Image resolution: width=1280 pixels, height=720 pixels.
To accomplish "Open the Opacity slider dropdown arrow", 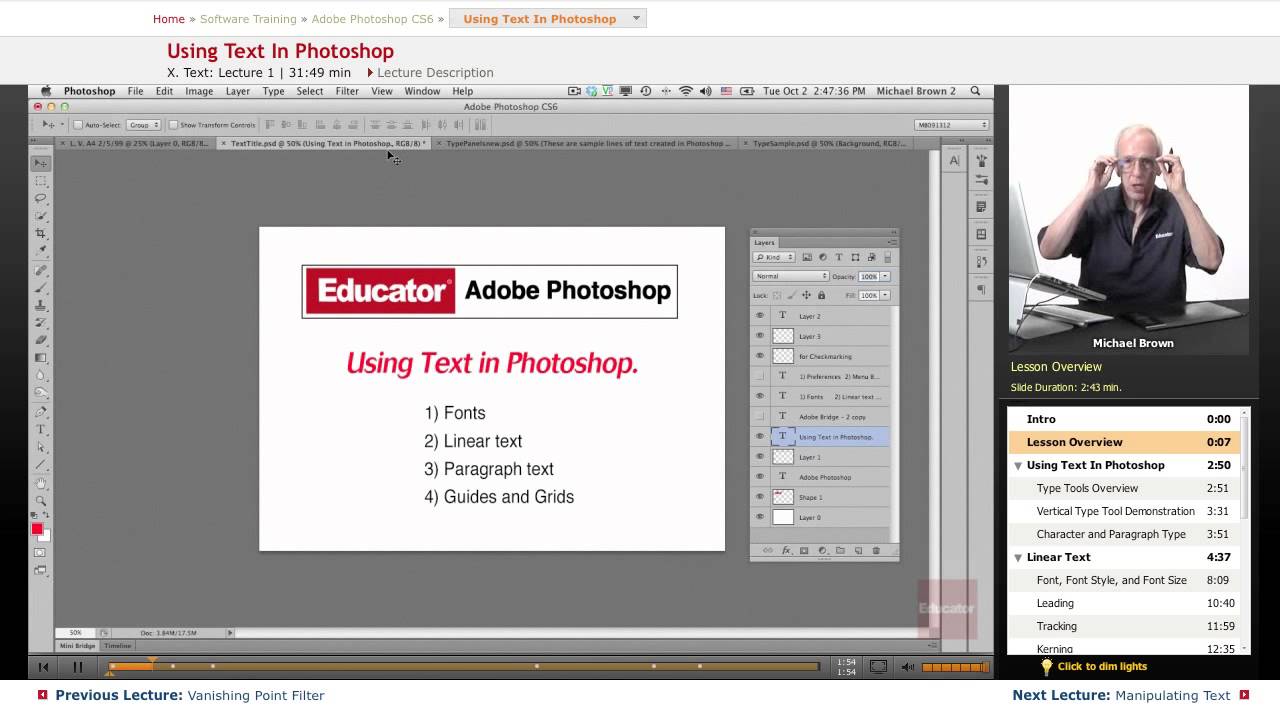I will pyautogui.click(x=885, y=276).
